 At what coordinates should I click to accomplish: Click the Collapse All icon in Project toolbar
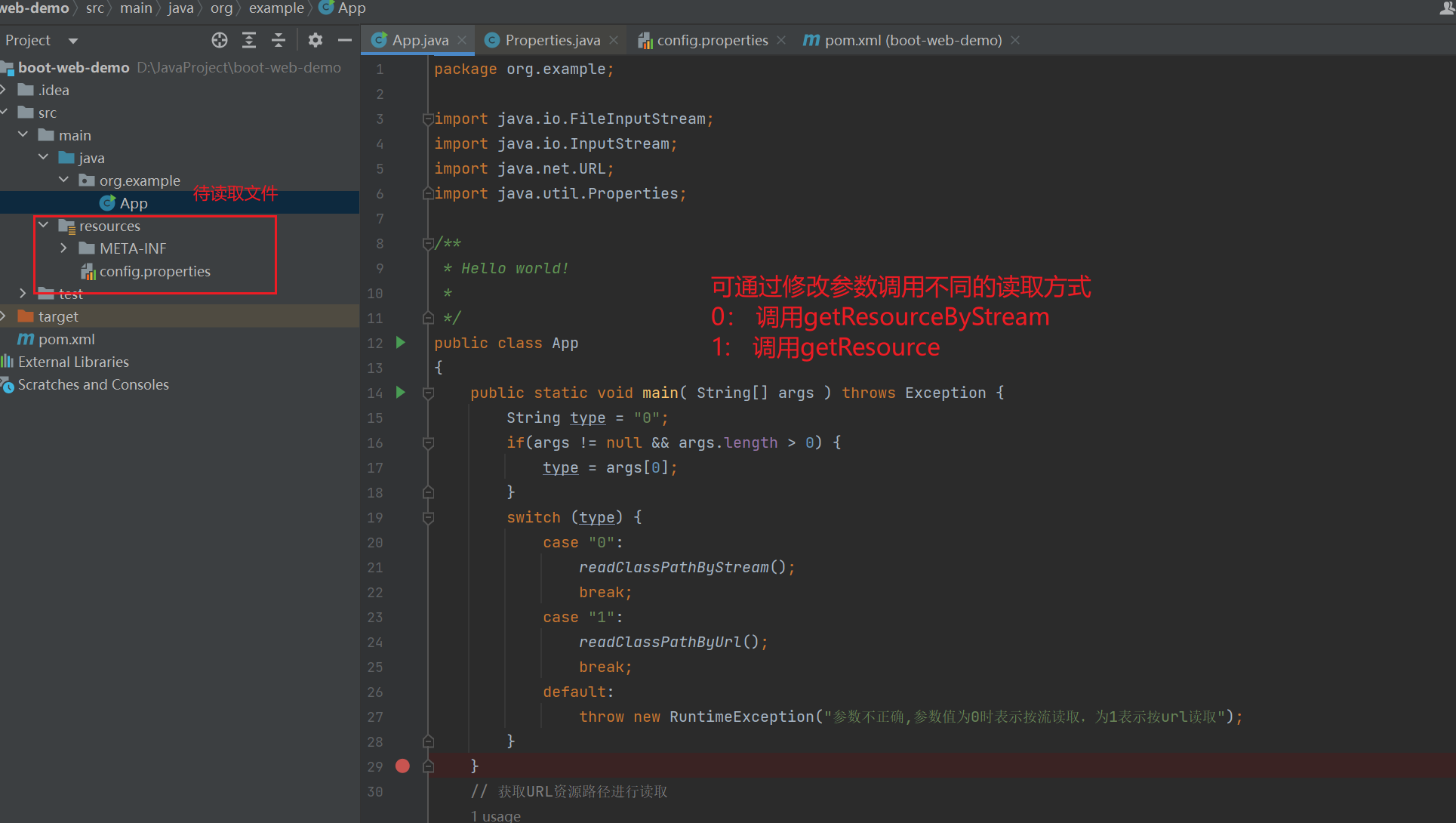point(278,40)
